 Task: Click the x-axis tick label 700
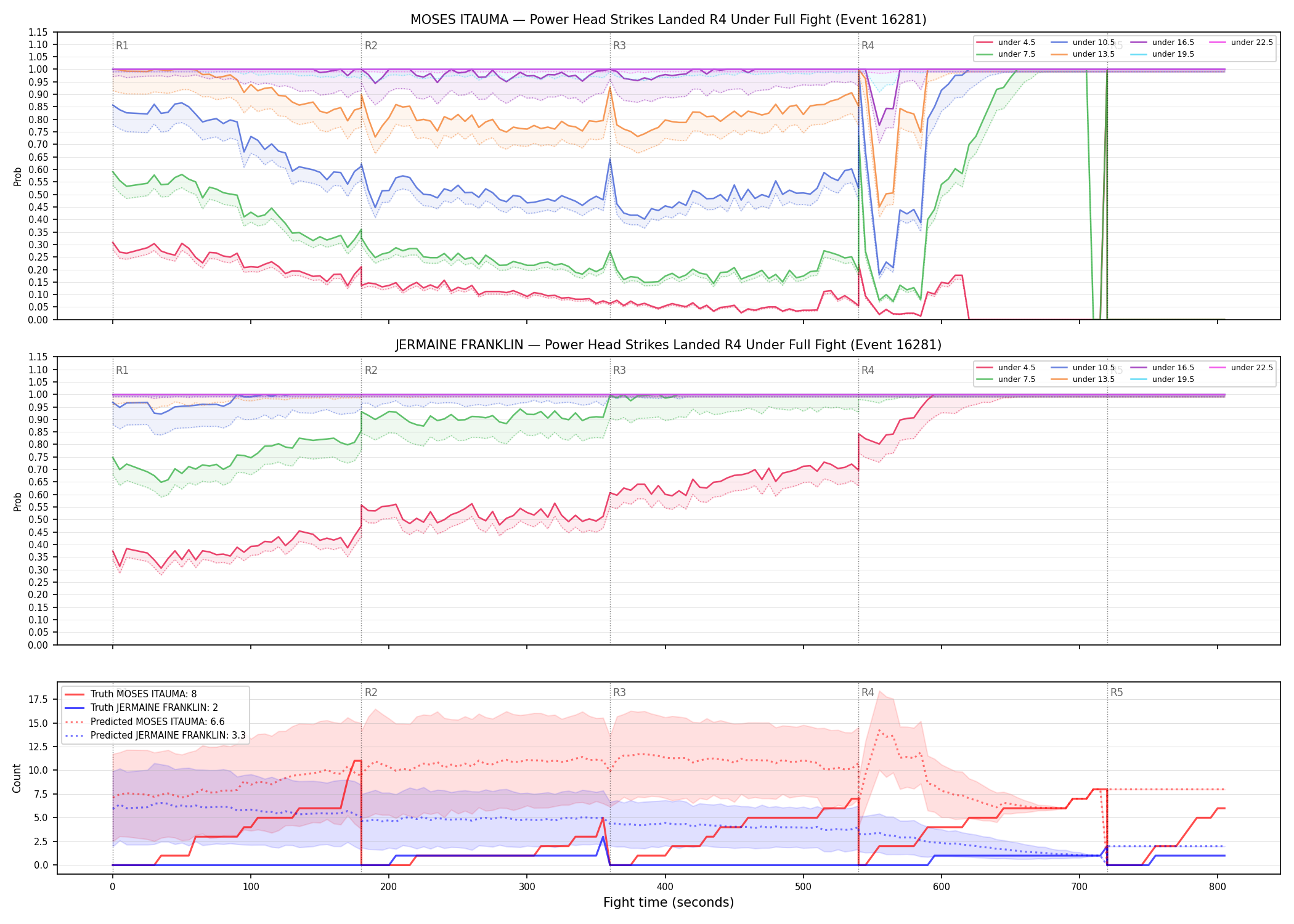(1080, 887)
